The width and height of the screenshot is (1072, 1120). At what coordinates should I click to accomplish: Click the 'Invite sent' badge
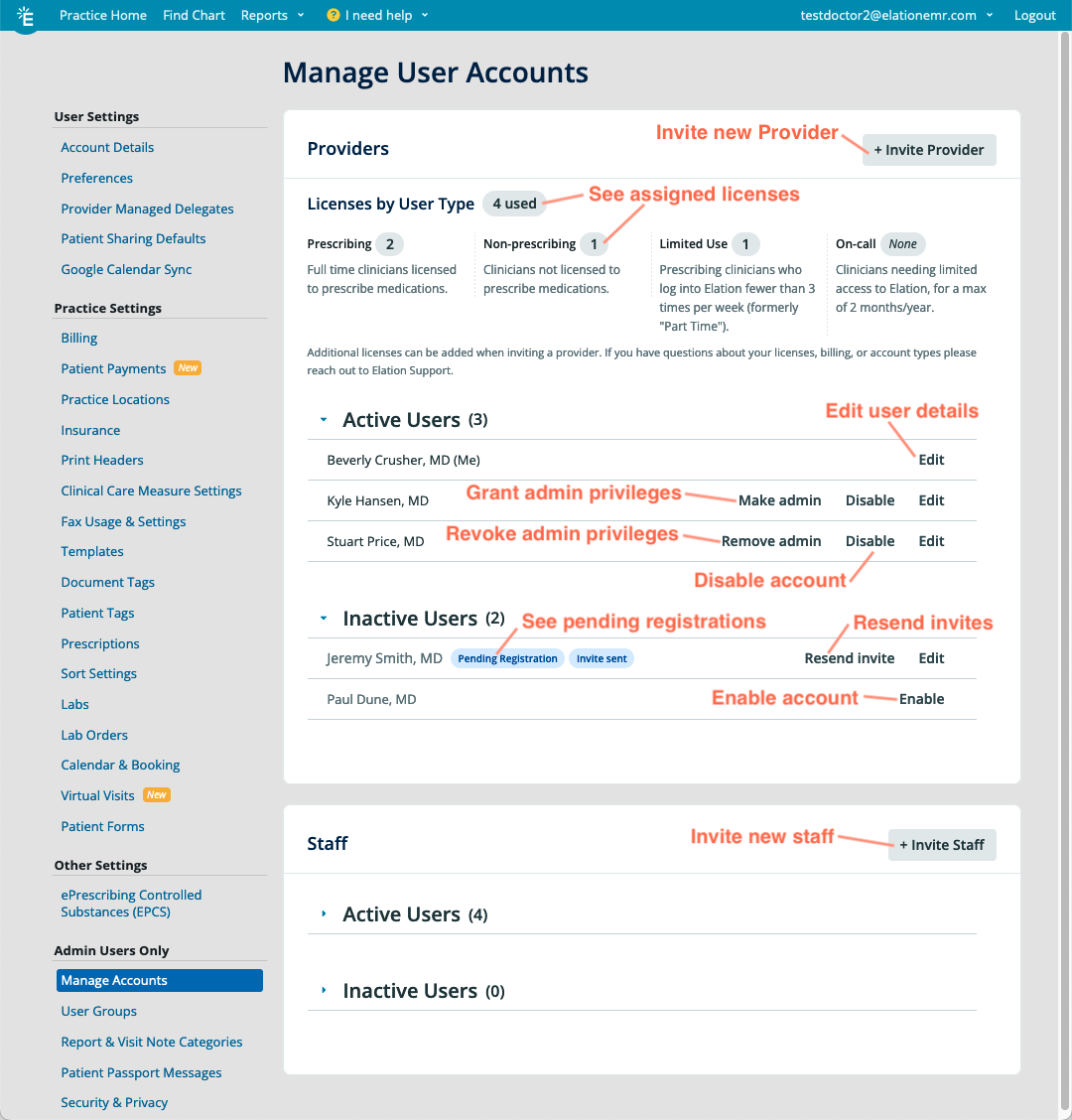601,657
